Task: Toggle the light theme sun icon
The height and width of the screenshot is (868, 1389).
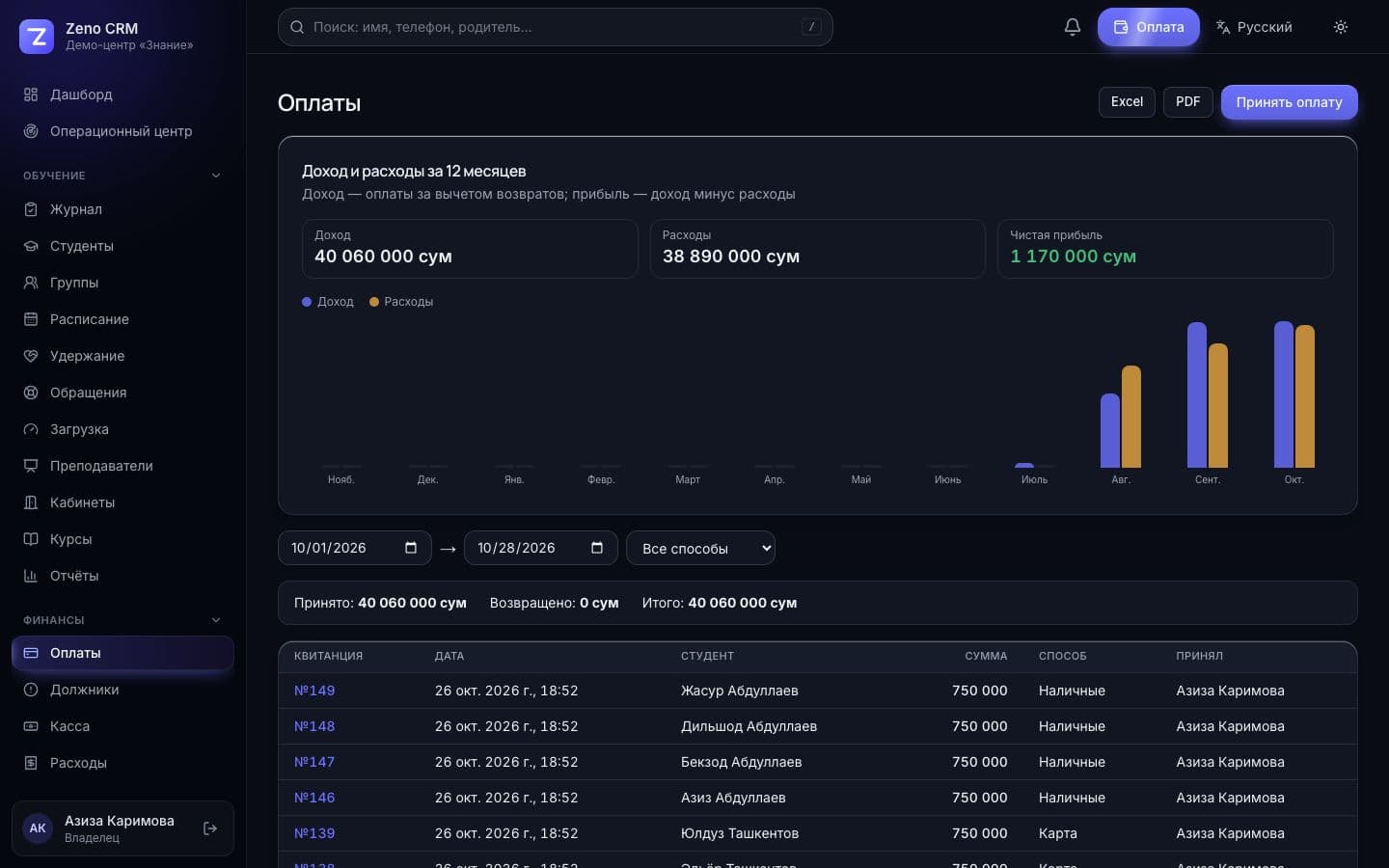Action: pyautogui.click(x=1341, y=27)
